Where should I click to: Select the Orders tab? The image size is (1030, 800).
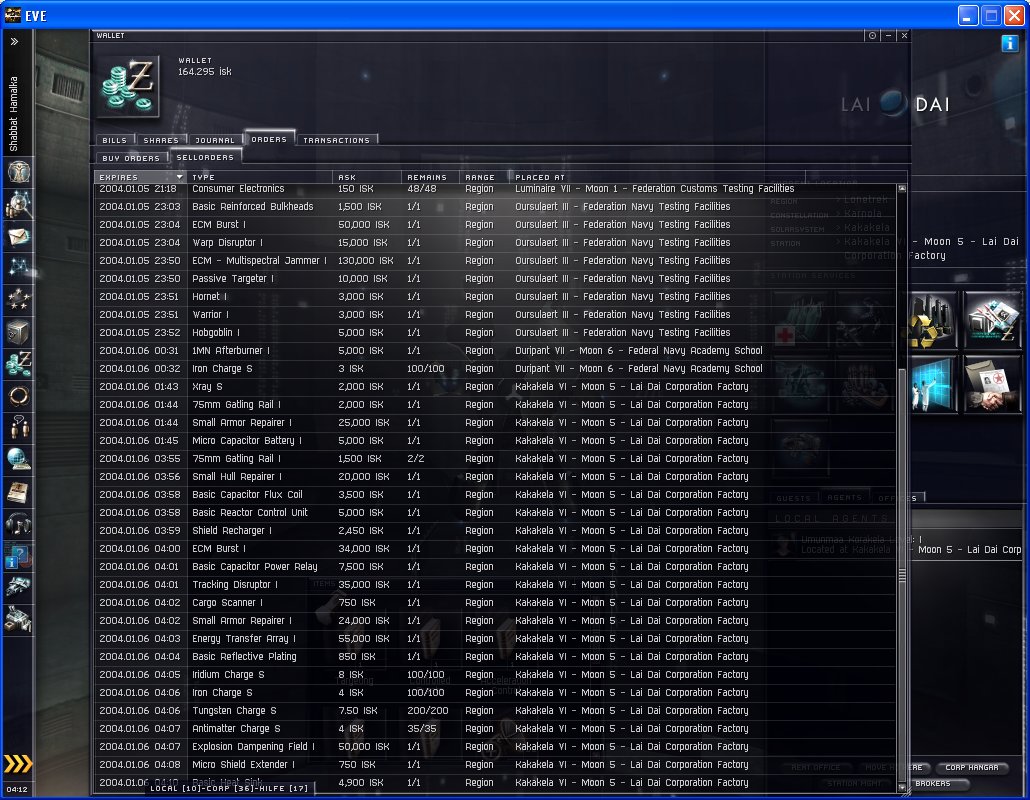pos(269,139)
